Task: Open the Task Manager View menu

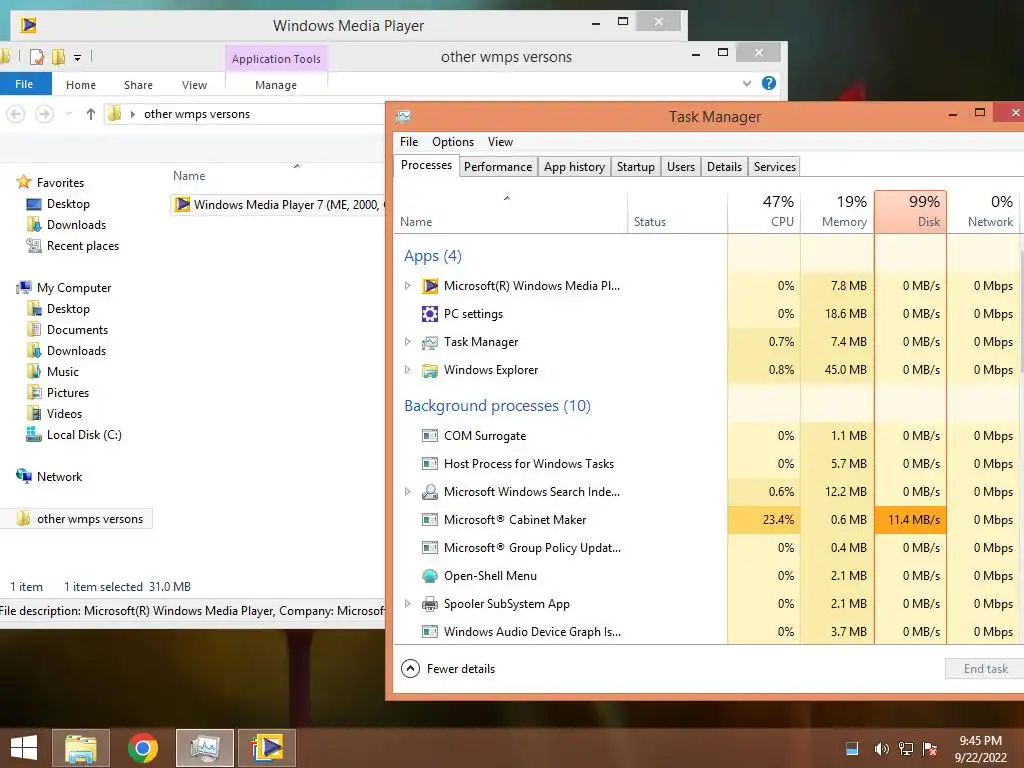Action: (500, 142)
